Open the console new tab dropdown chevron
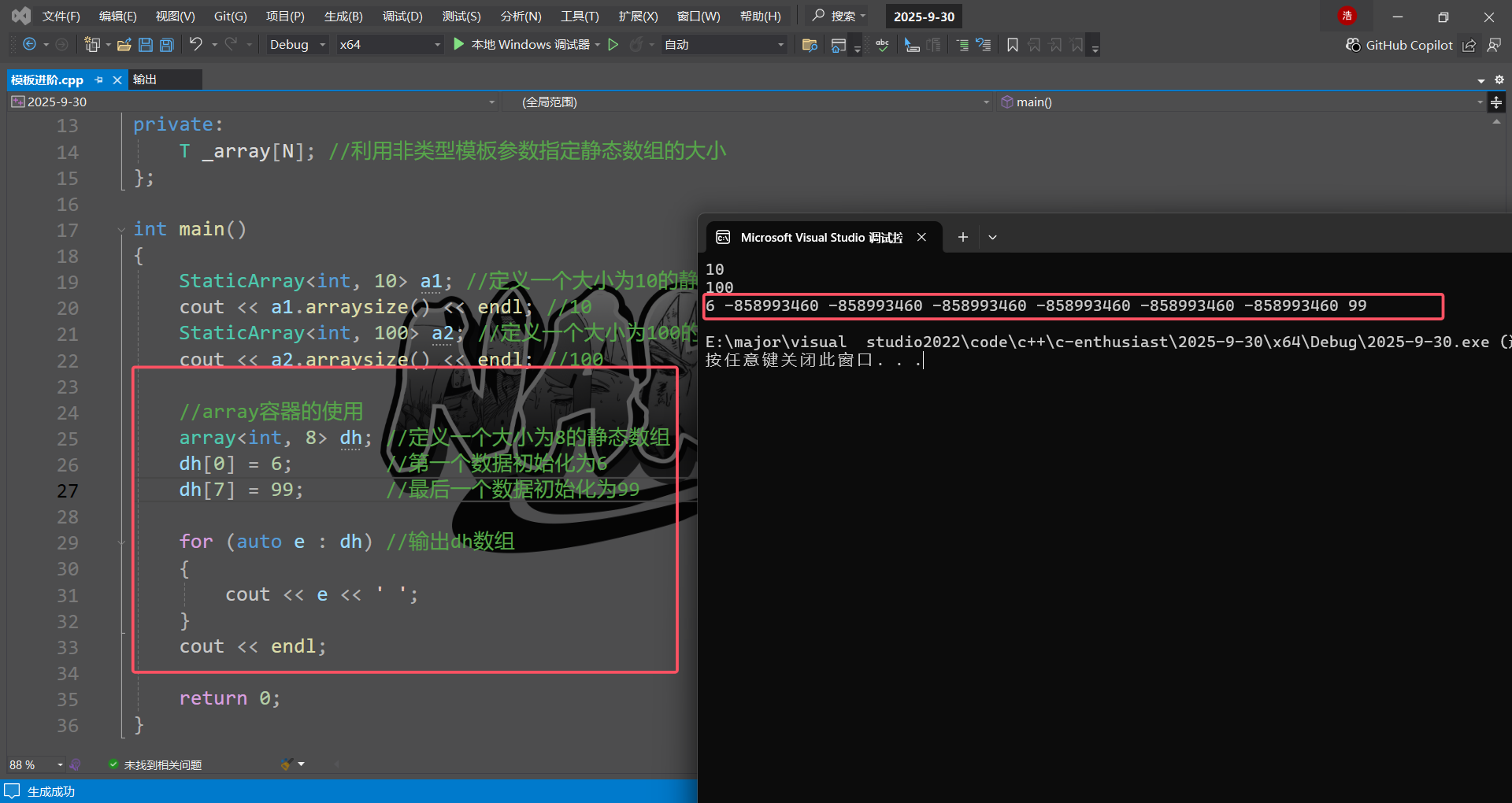This screenshot has height=803, width=1512. point(992,237)
